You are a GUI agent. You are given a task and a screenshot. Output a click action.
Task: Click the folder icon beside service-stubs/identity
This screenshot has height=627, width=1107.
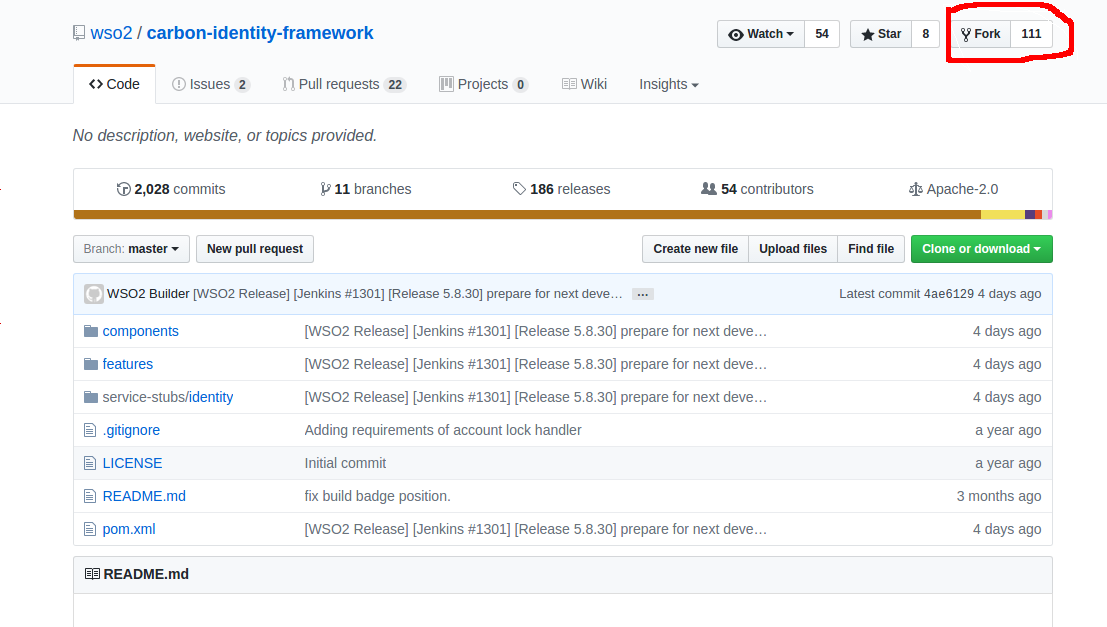[90, 398]
